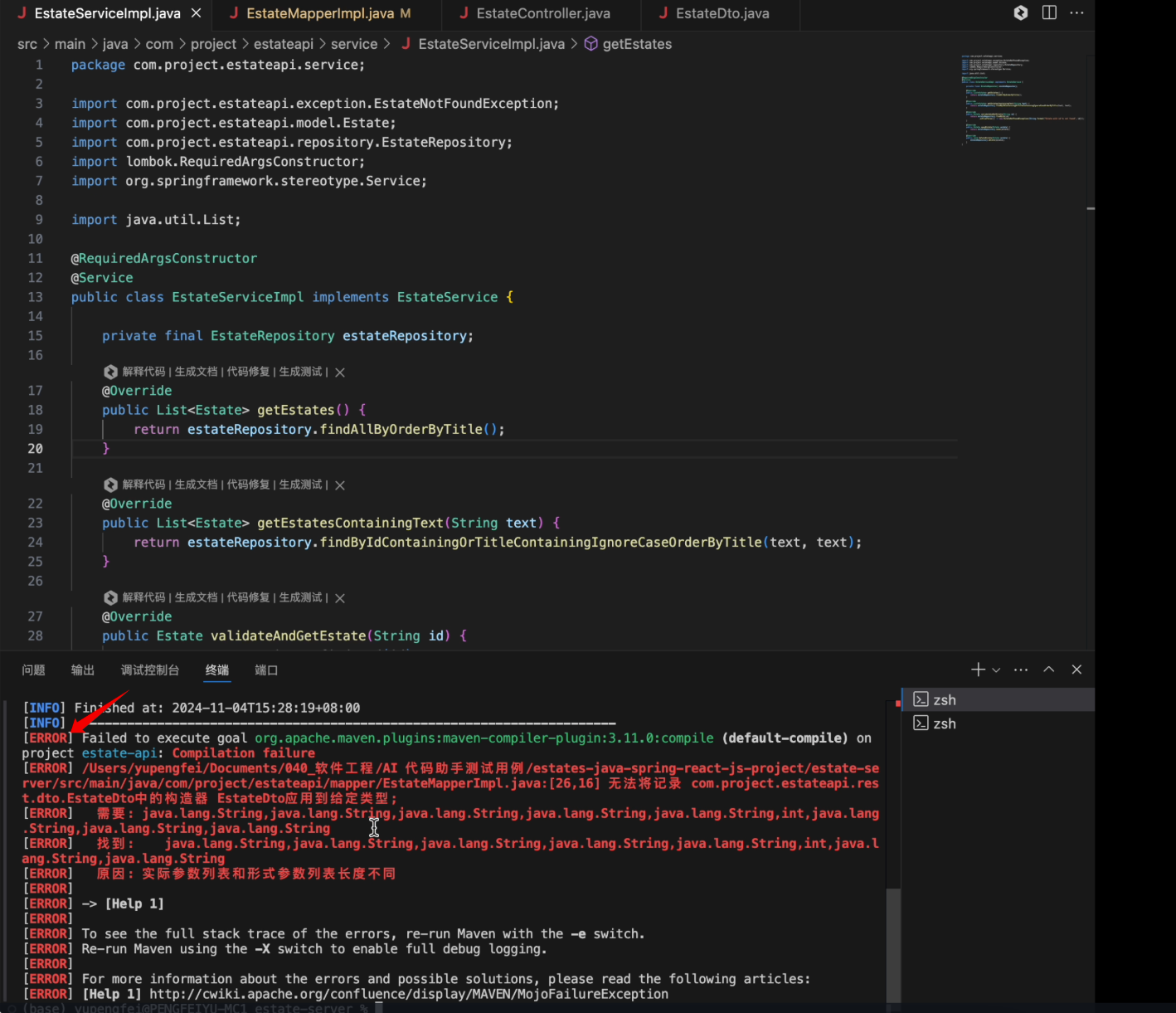Click 生成测试 above getEstatesContainingText method
1176x1013 pixels.
click(x=300, y=485)
